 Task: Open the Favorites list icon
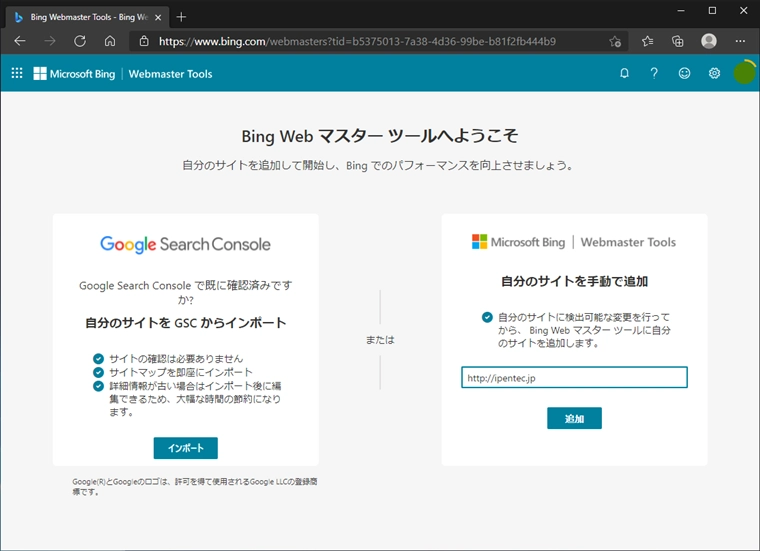[x=648, y=41]
